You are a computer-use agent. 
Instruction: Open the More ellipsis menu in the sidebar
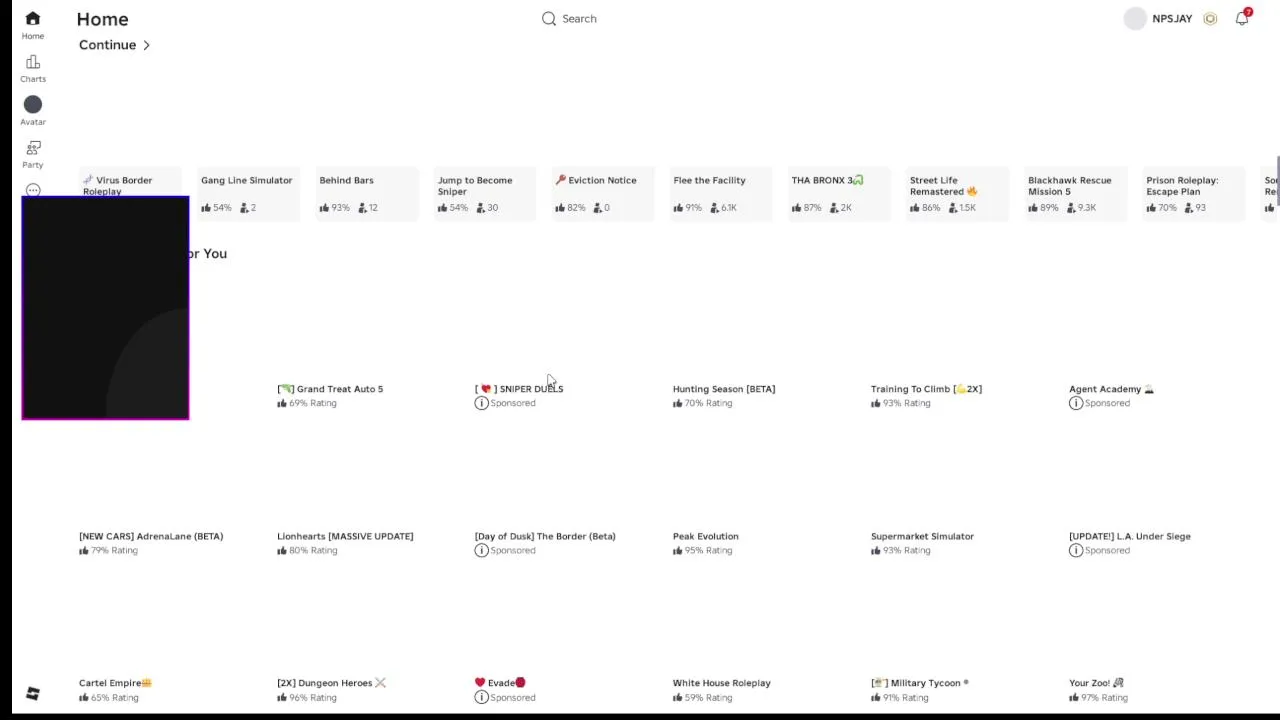[x=33, y=189]
